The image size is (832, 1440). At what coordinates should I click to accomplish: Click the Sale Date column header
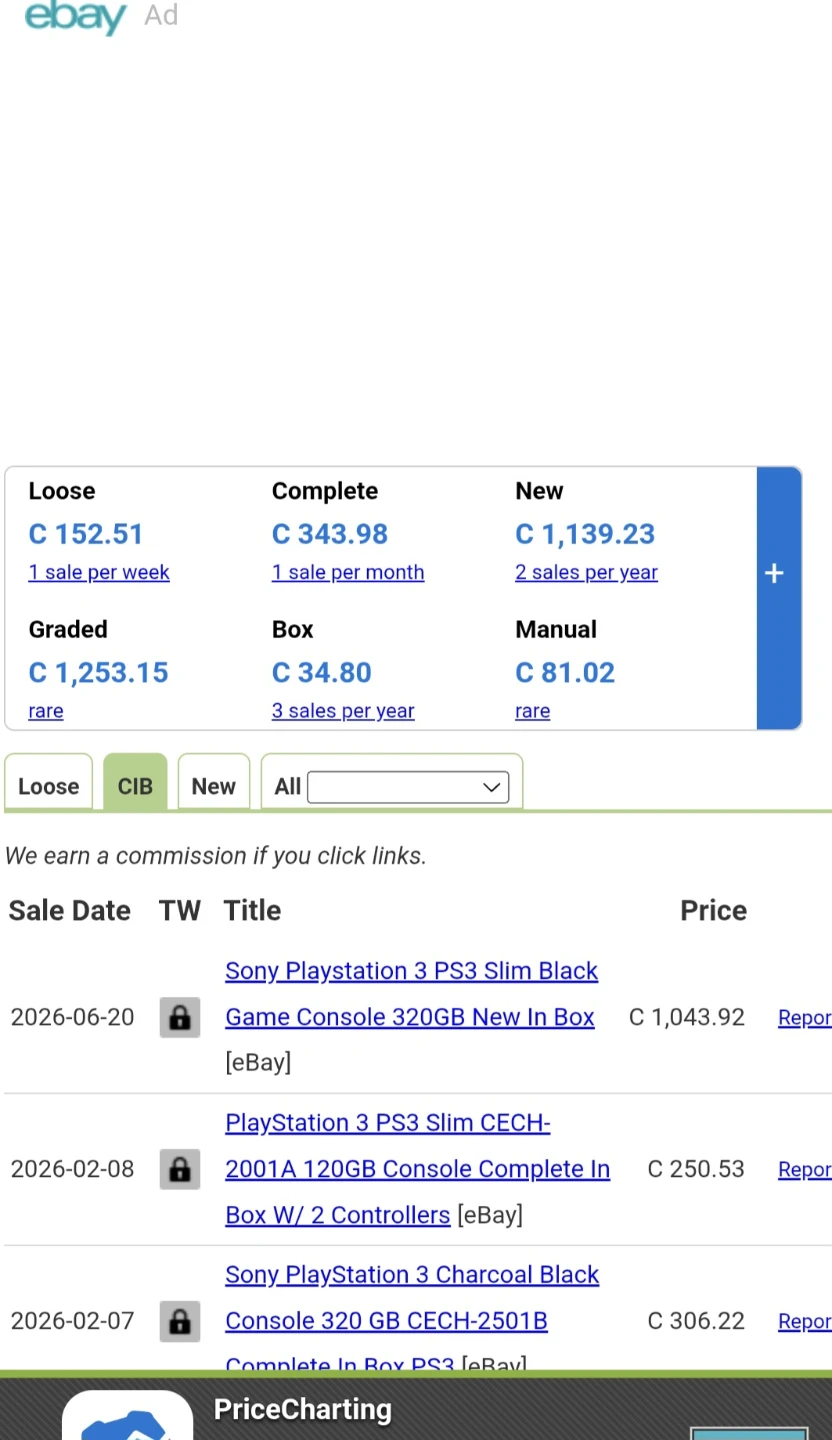pos(70,911)
